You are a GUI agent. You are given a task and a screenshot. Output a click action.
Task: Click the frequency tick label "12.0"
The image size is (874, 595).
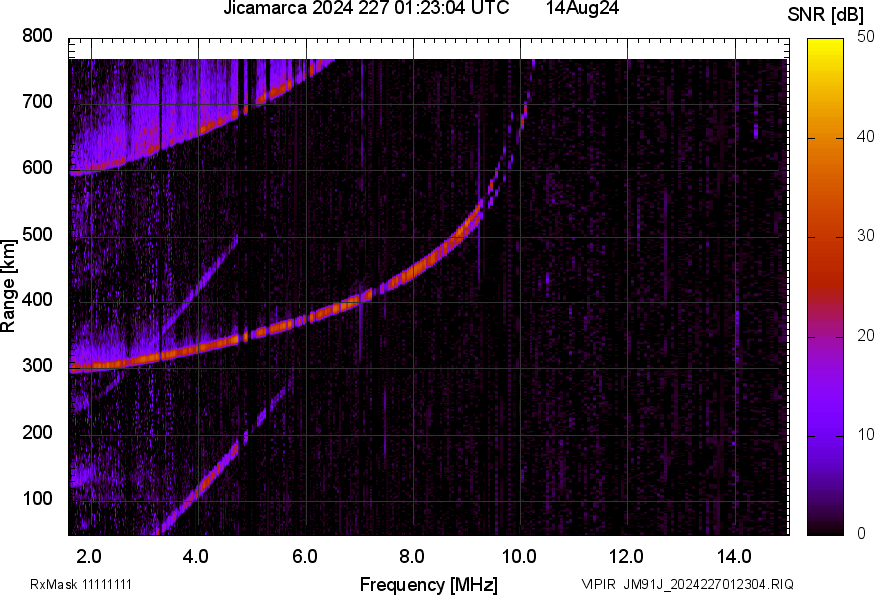point(627,557)
